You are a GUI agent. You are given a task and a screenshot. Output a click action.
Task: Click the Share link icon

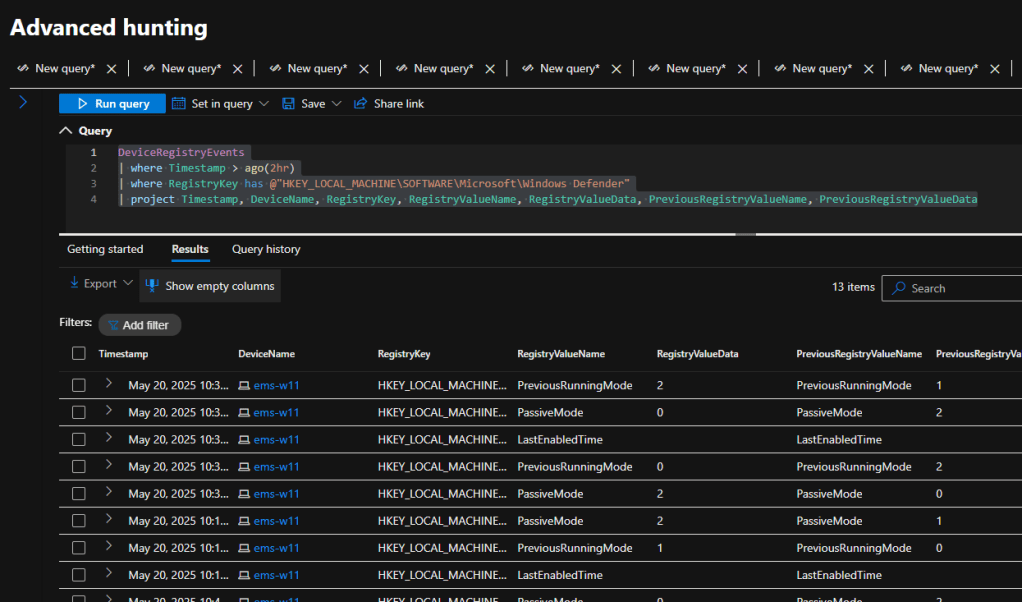(361, 104)
